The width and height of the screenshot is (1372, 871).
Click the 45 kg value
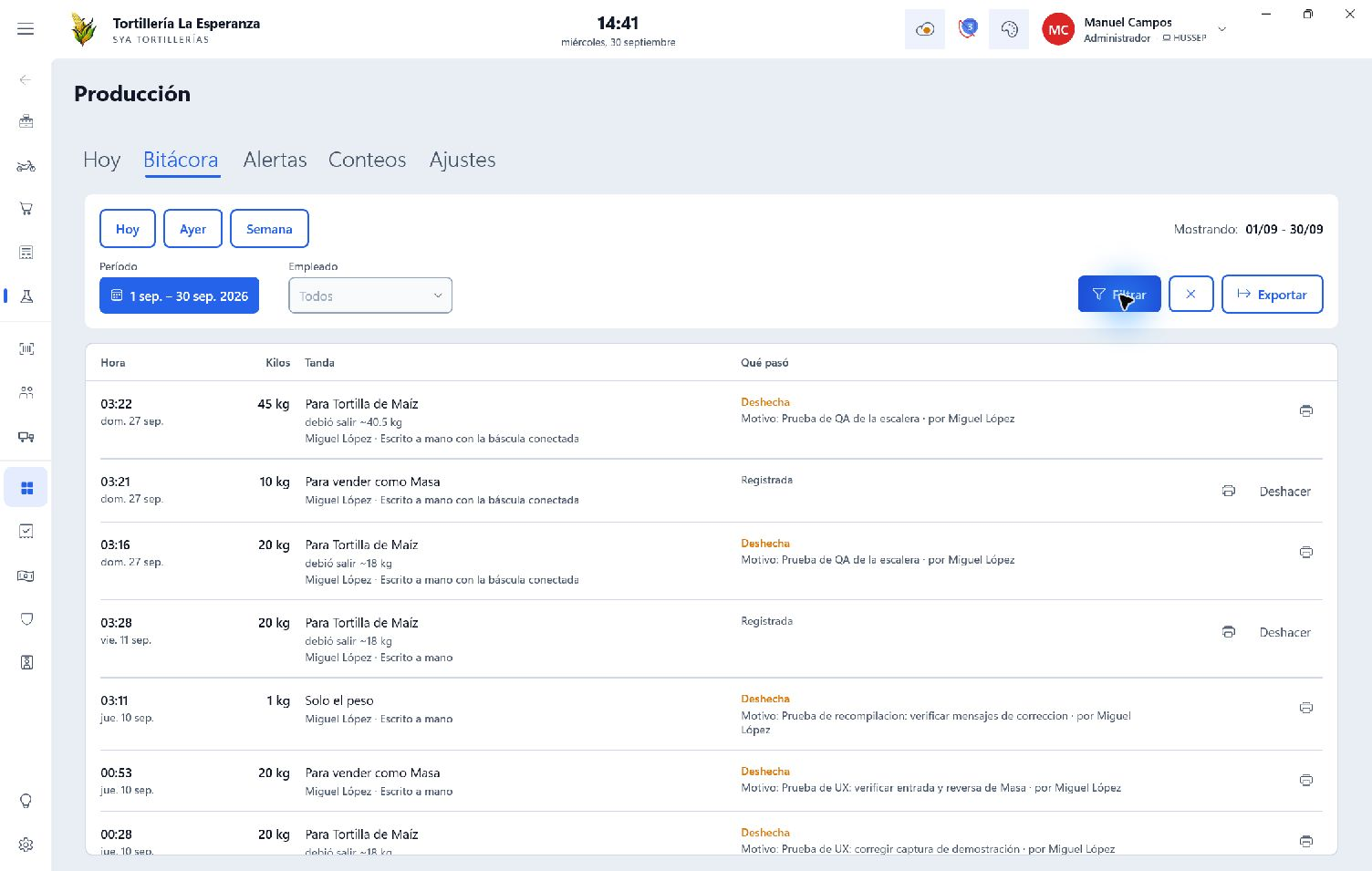273,404
